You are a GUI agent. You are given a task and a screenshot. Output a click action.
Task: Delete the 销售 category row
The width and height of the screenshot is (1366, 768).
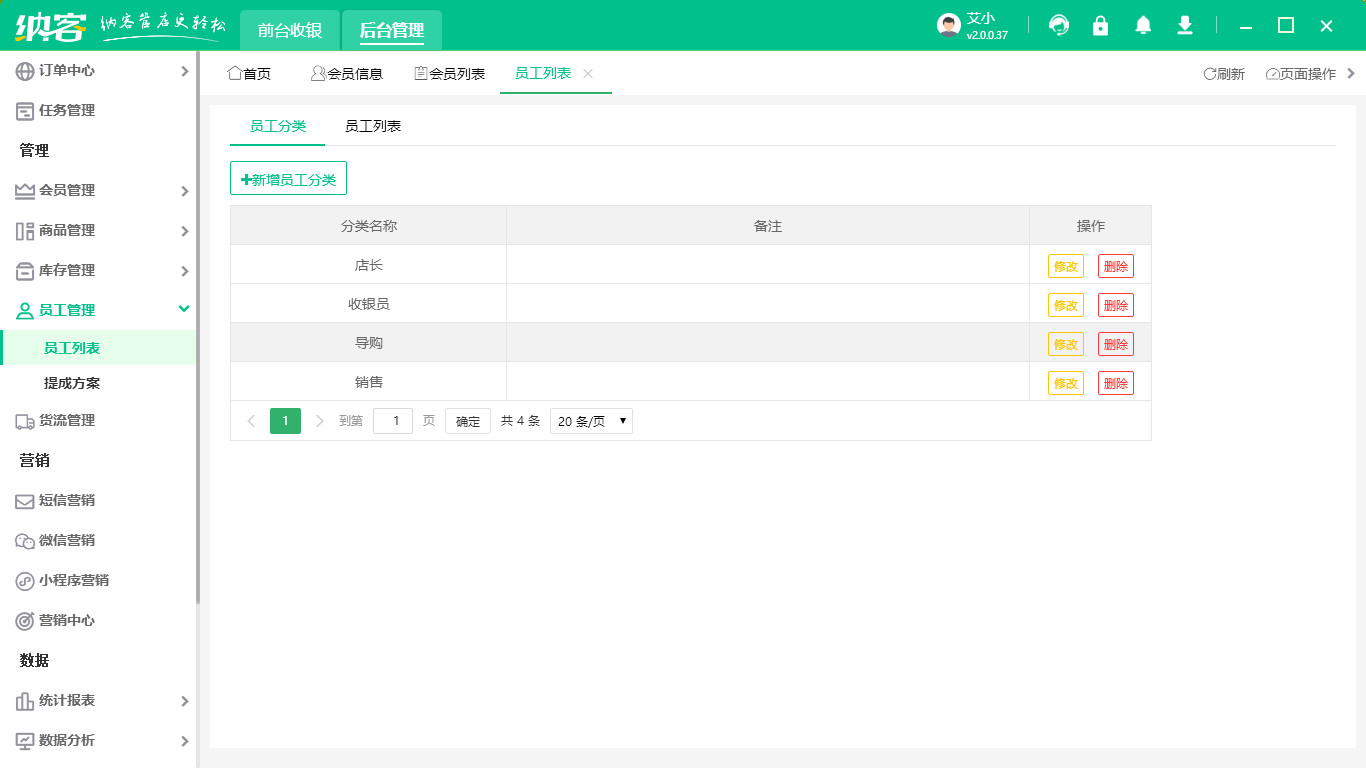[x=1115, y=383]
